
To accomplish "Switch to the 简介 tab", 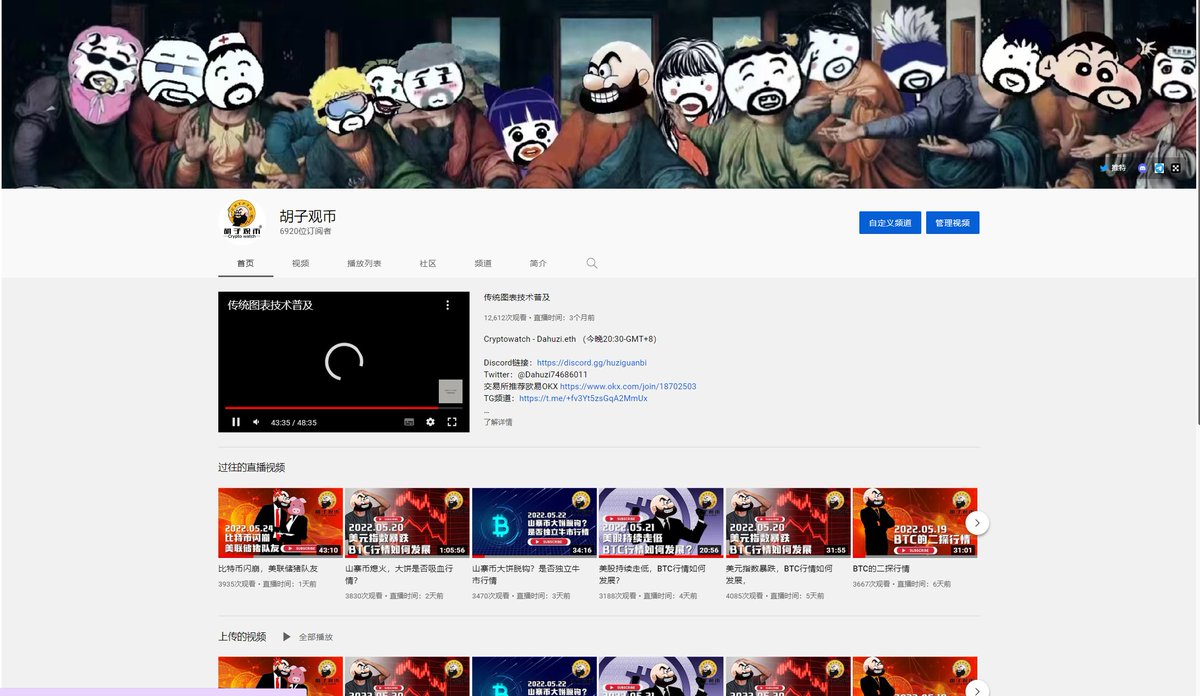I will pos(538,263).
